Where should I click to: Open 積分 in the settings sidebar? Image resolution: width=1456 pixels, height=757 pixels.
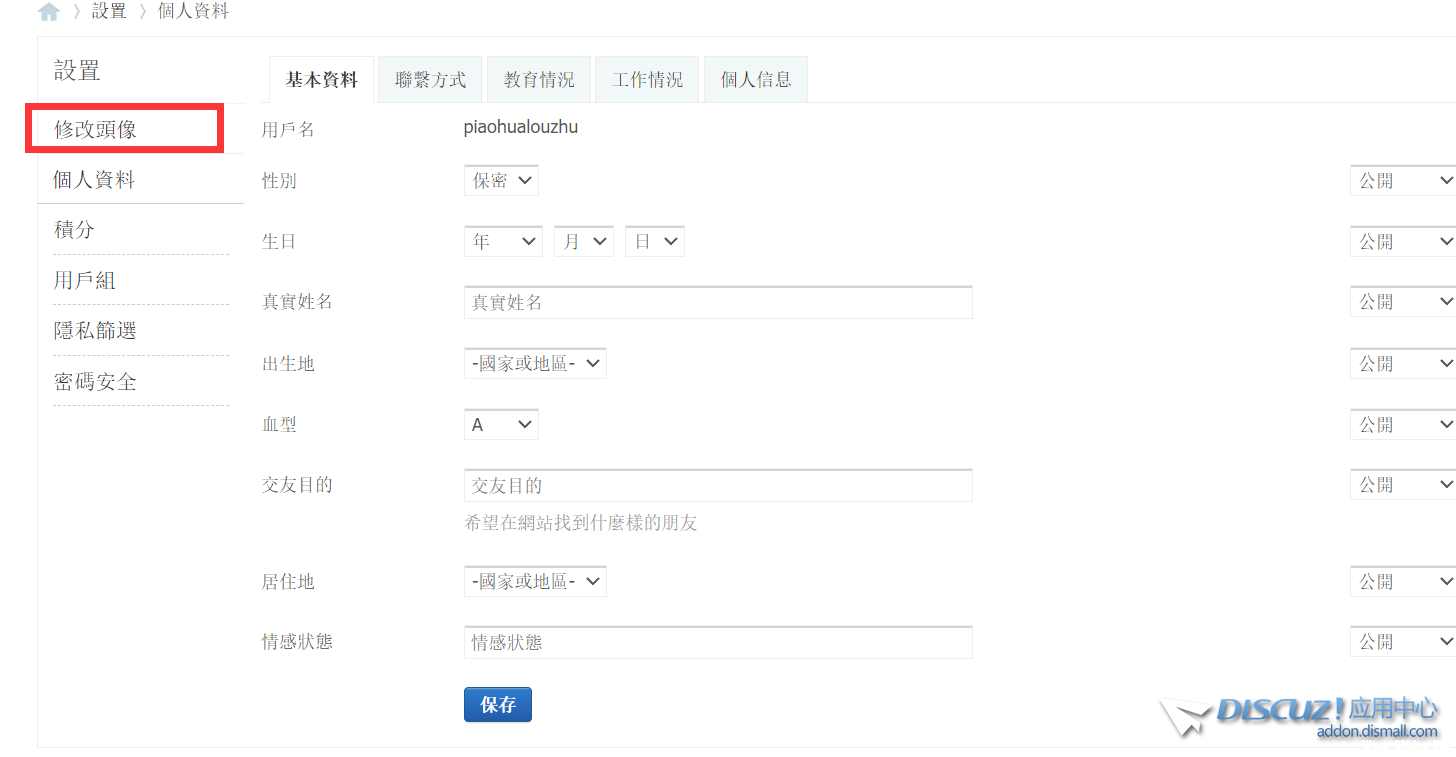(75, 230)
